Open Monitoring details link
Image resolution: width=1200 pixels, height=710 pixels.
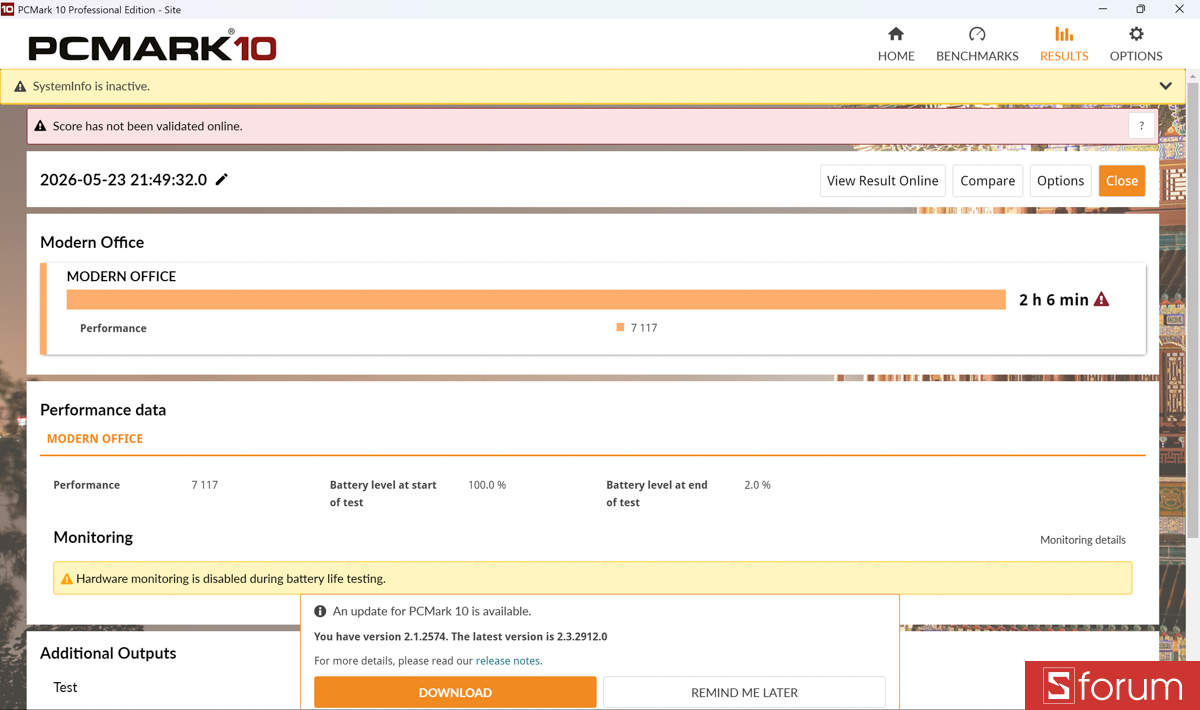click(1083, 540)
